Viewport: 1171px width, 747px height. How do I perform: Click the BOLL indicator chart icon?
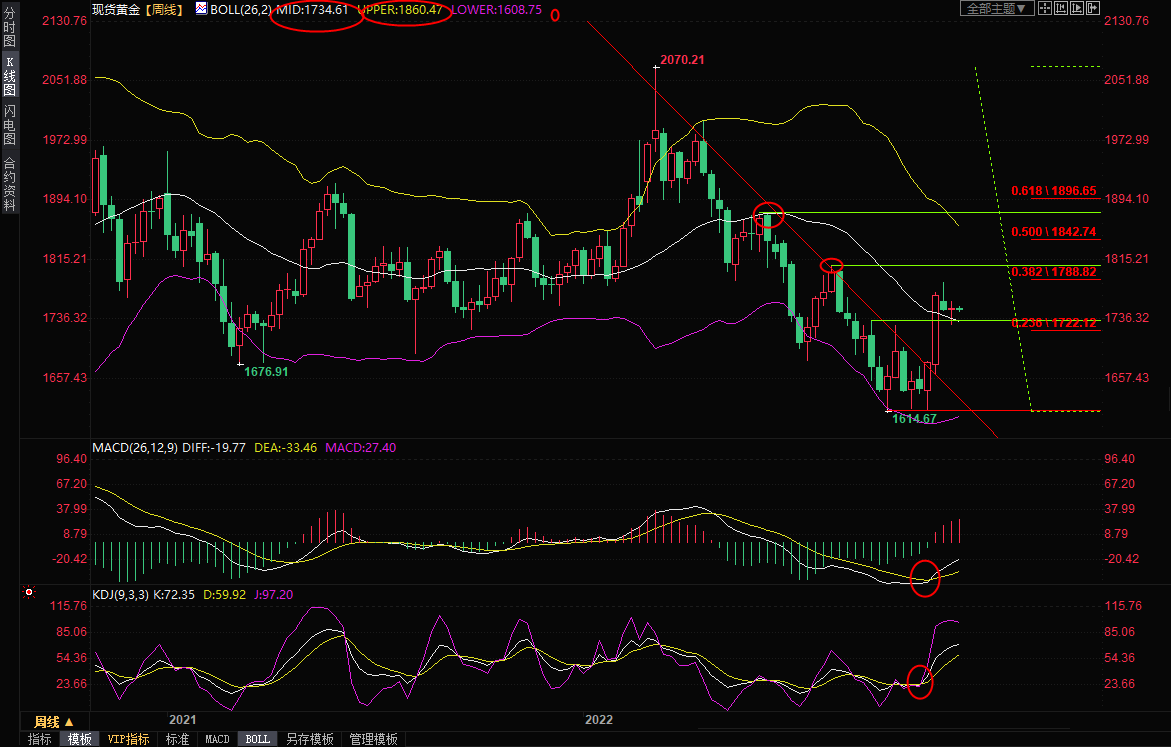[202, 9]
